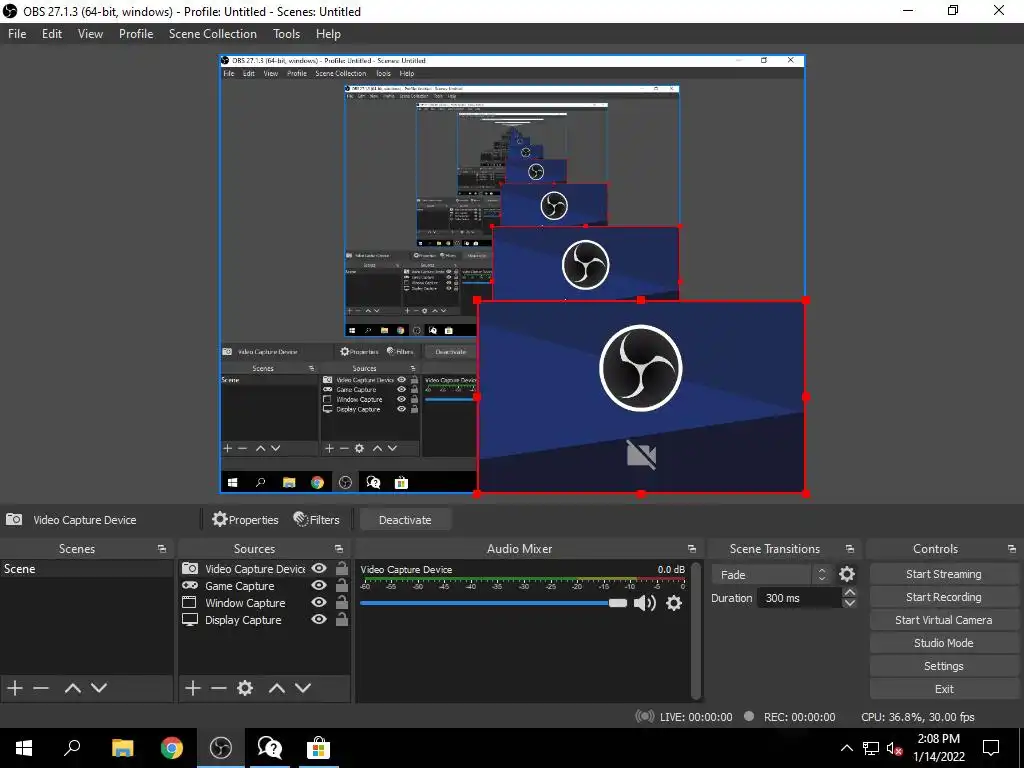Pop out the Scenes dock

point(162,549)
